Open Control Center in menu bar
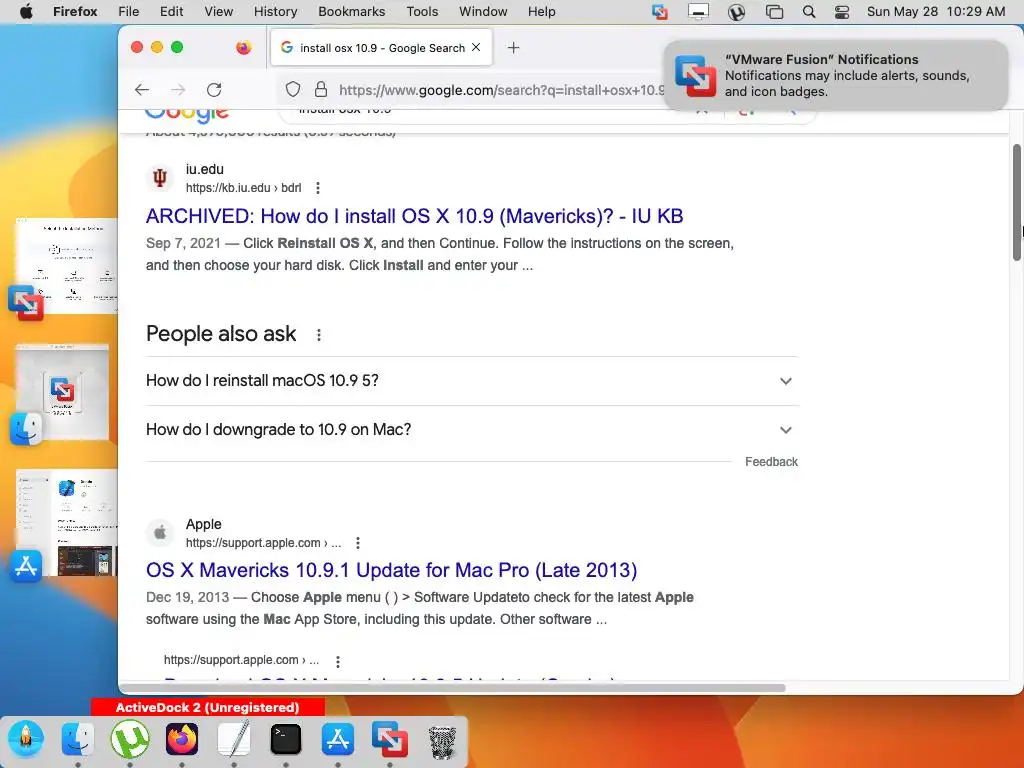 pos(842,11)
